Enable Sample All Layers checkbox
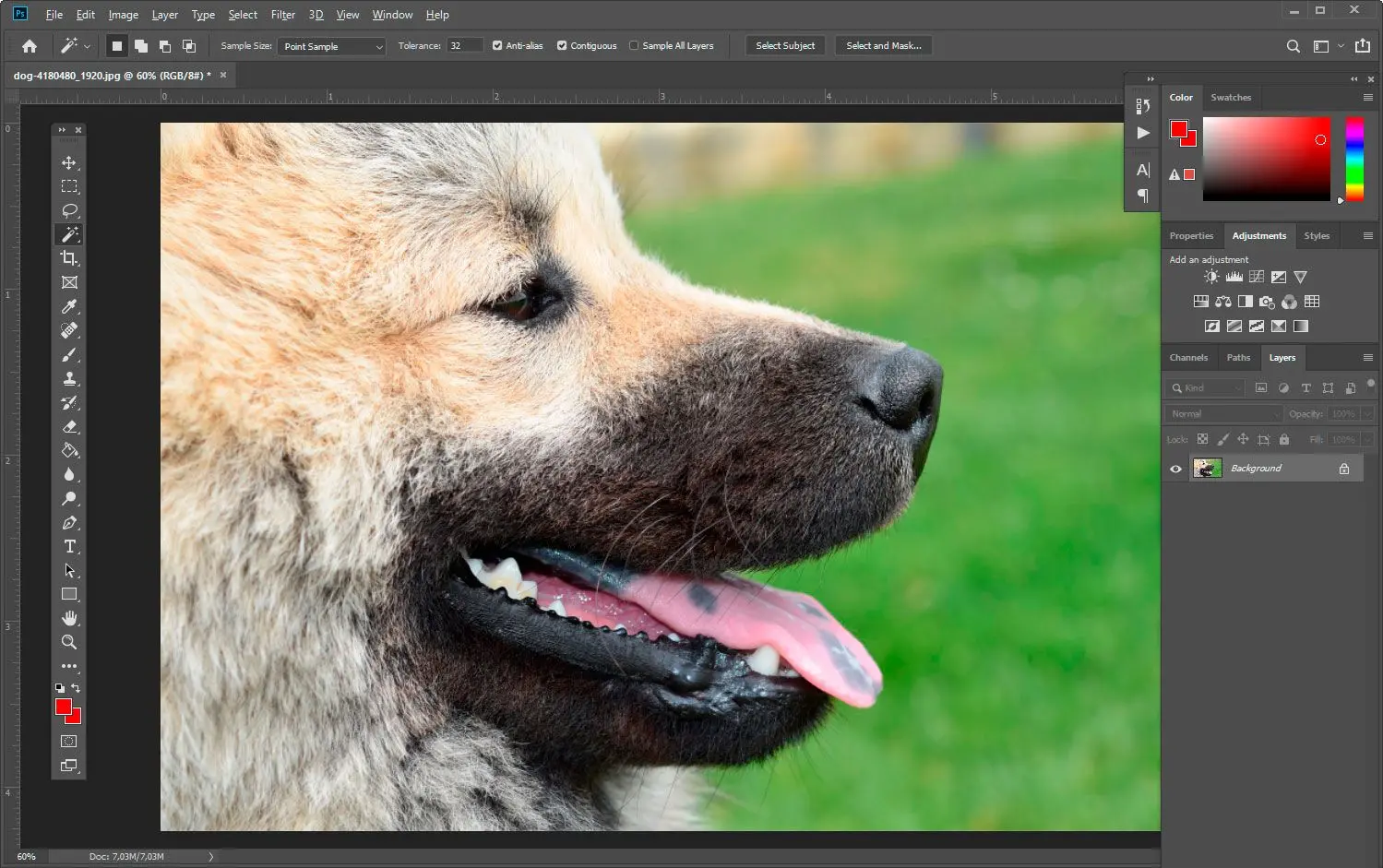This screenshot has width=1383, height=868. (634, 45)
